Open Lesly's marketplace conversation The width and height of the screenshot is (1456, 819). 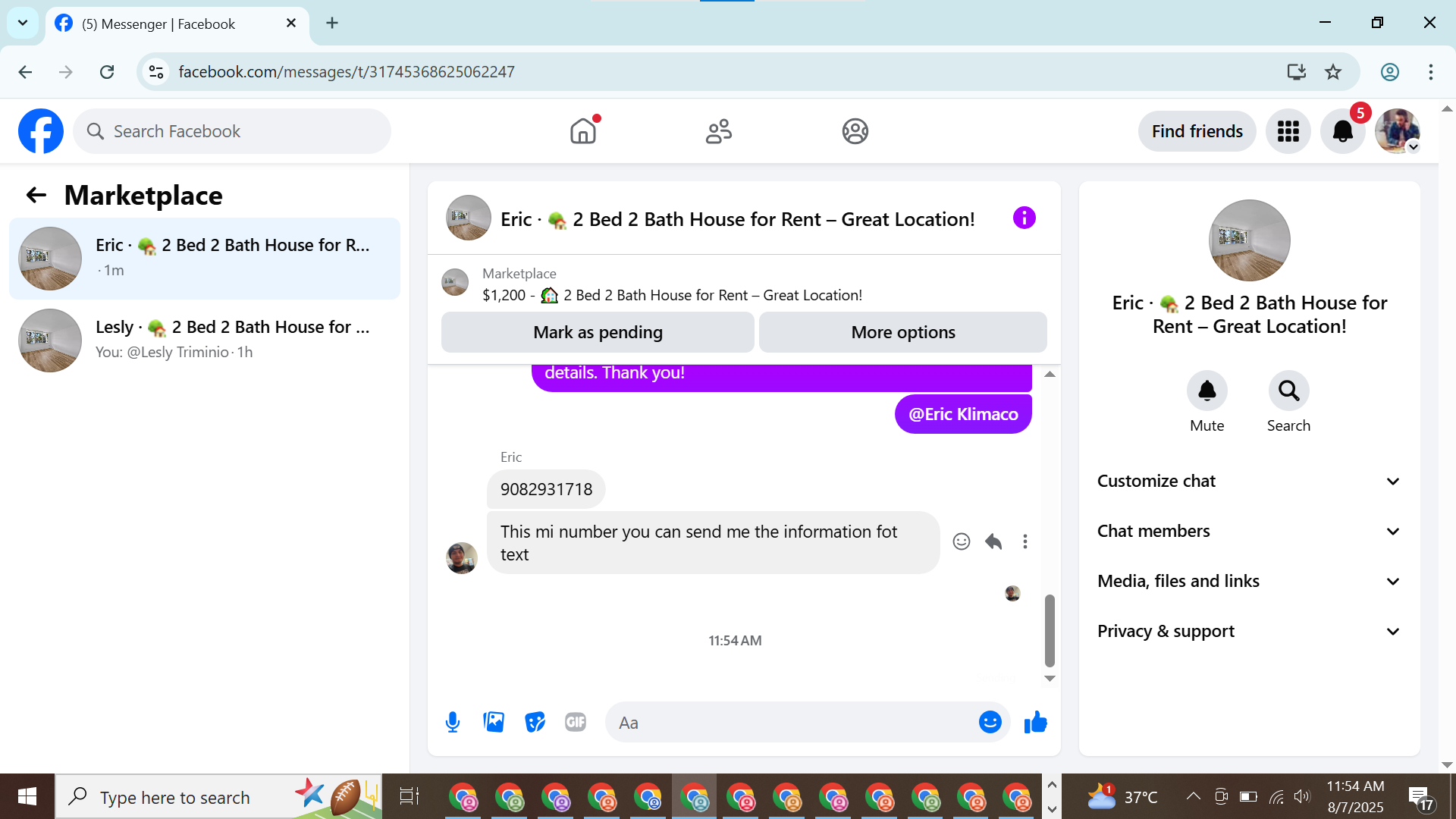[205, 340]
